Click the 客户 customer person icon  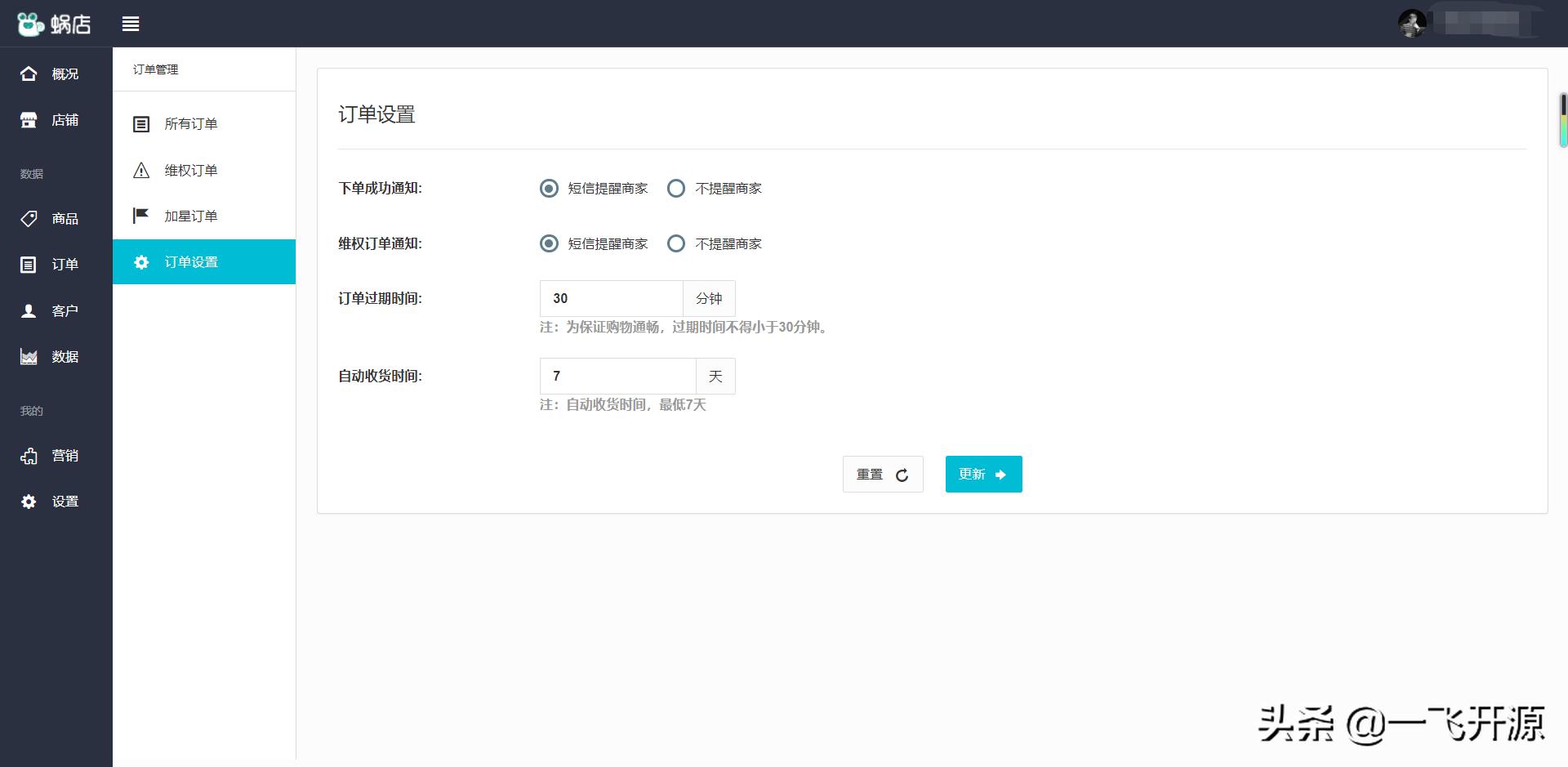(29, 310)
